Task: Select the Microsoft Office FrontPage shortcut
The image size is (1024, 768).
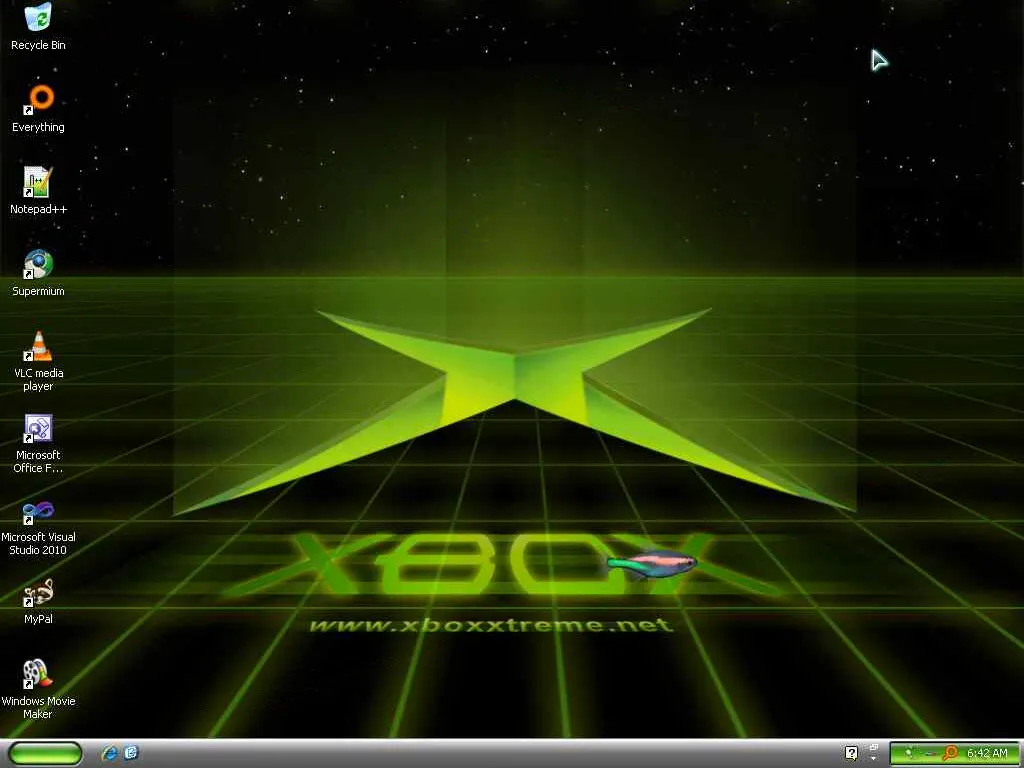Action: (x=38, y=443)
